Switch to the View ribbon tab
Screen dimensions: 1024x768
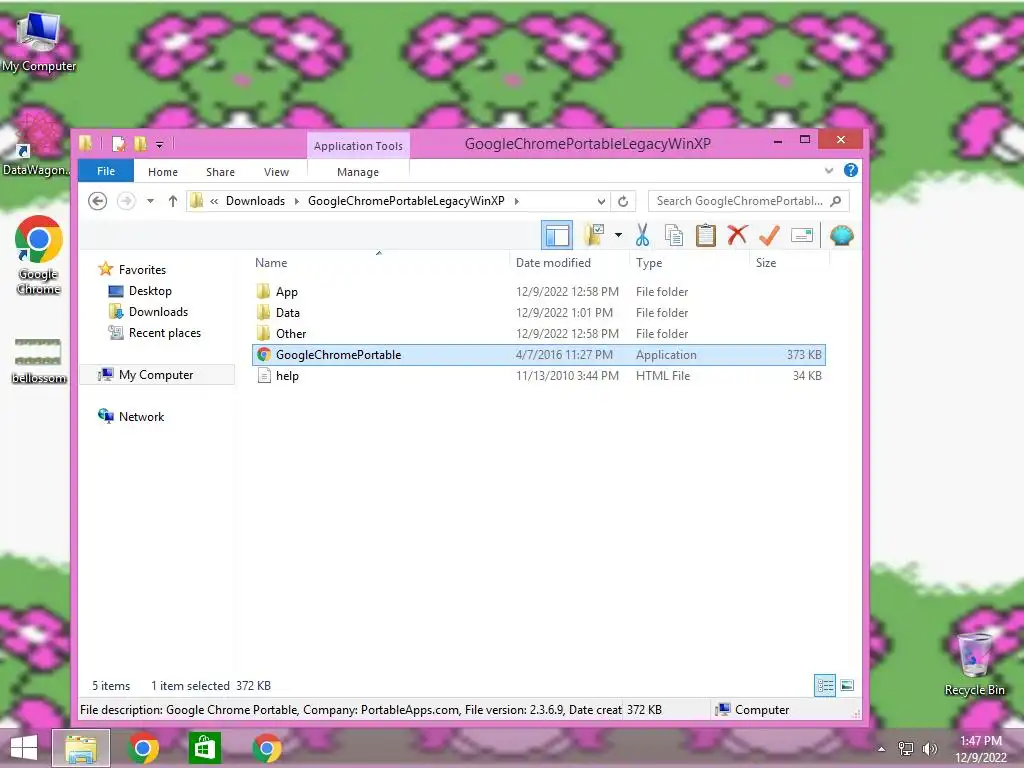(x=276, y=172)
